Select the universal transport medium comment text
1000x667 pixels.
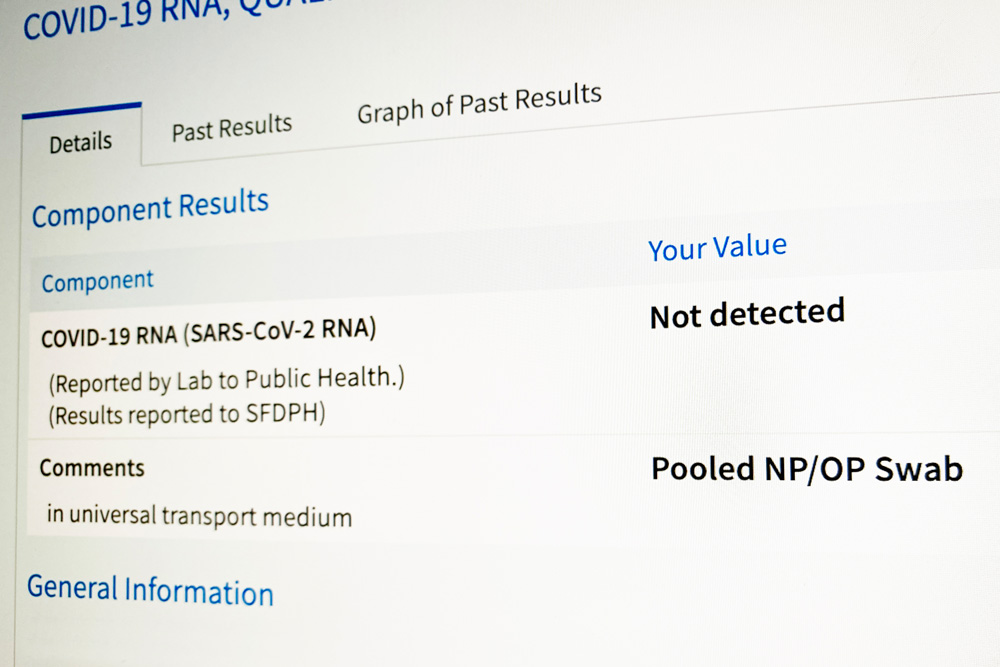tap(199, 515)
